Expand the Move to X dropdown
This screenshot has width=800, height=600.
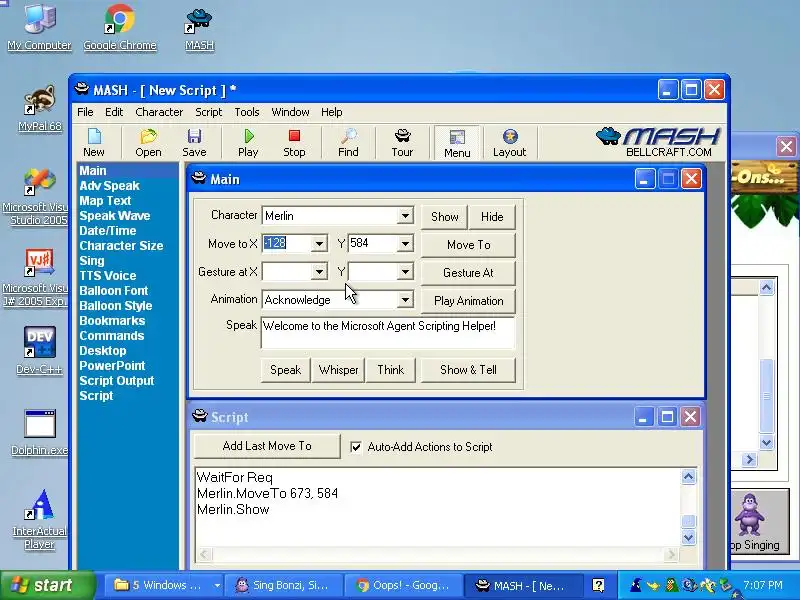tap(319, 244)
